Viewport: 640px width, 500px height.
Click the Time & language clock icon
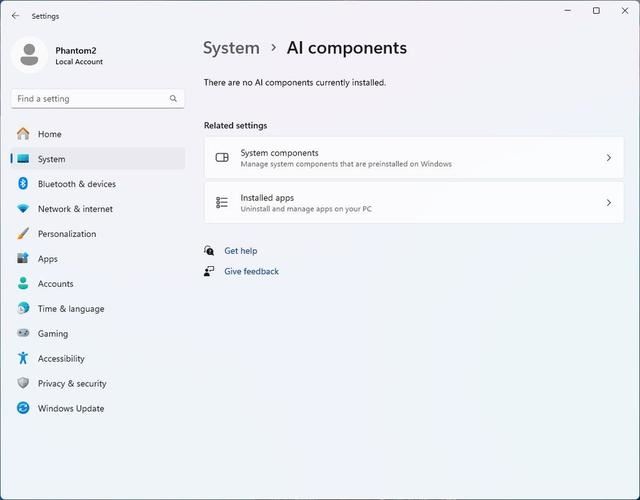tap(23, 309)
